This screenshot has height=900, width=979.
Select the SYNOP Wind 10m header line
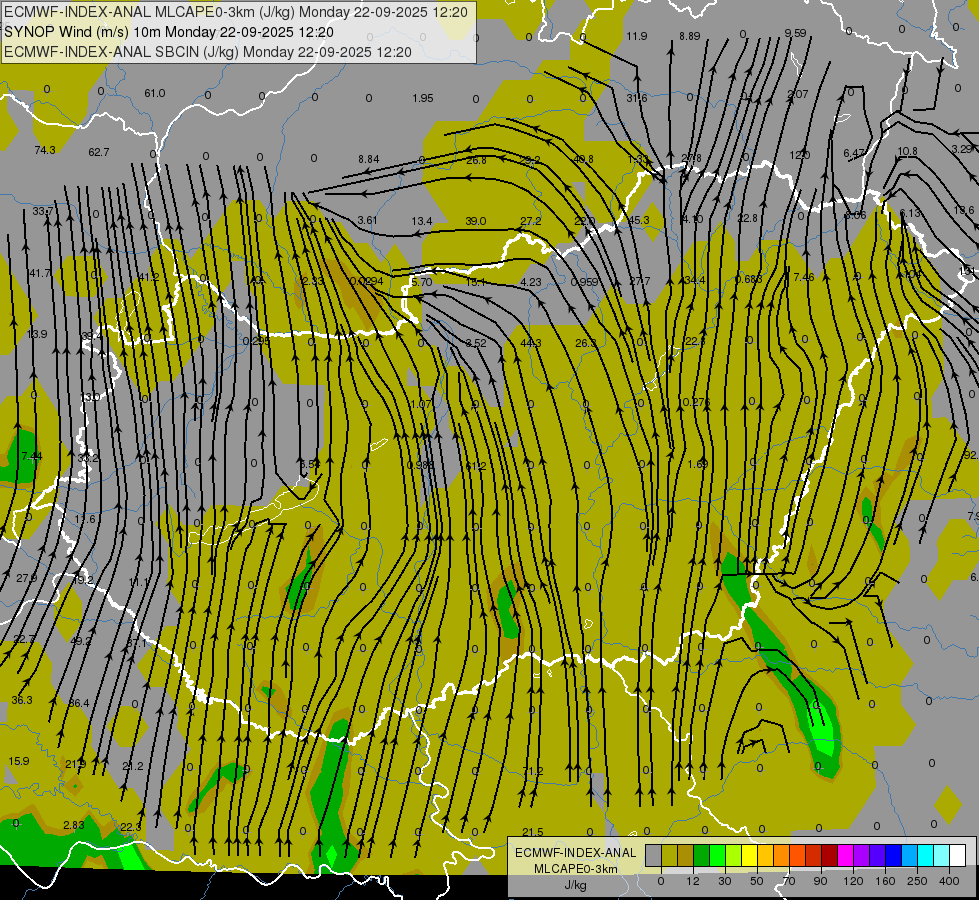coord(173,32)
